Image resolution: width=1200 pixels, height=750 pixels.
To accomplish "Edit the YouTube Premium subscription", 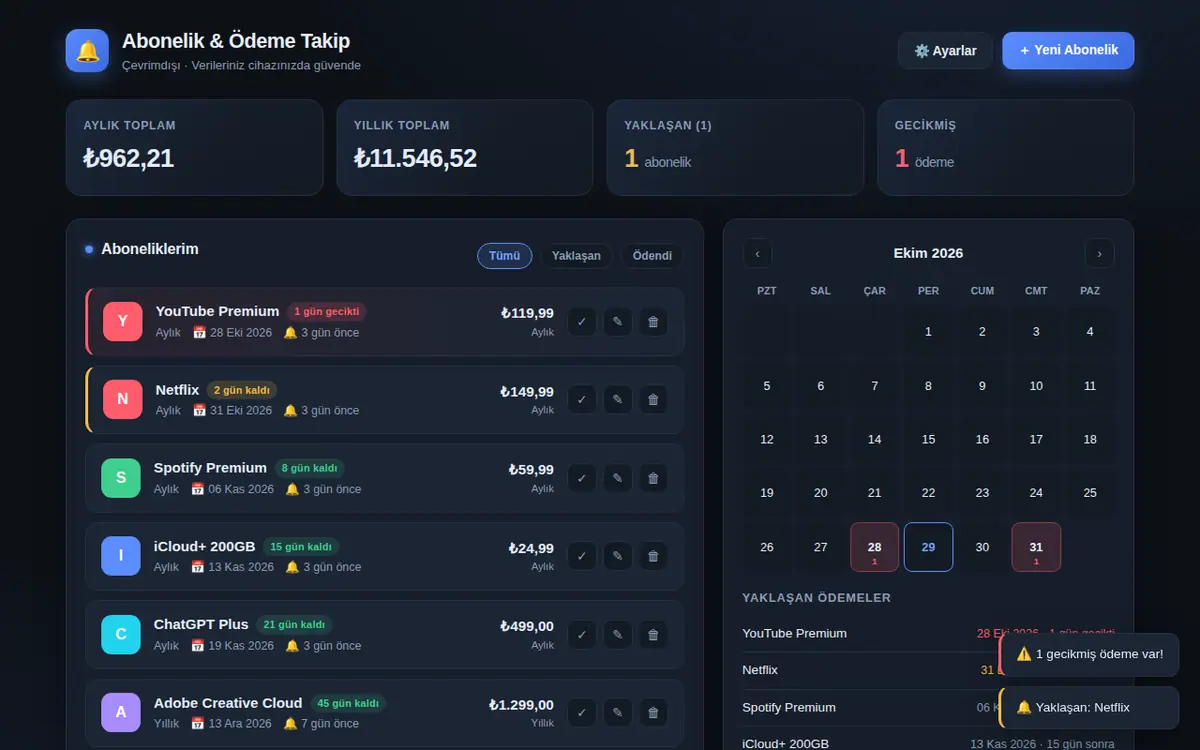I will (618, 322).
